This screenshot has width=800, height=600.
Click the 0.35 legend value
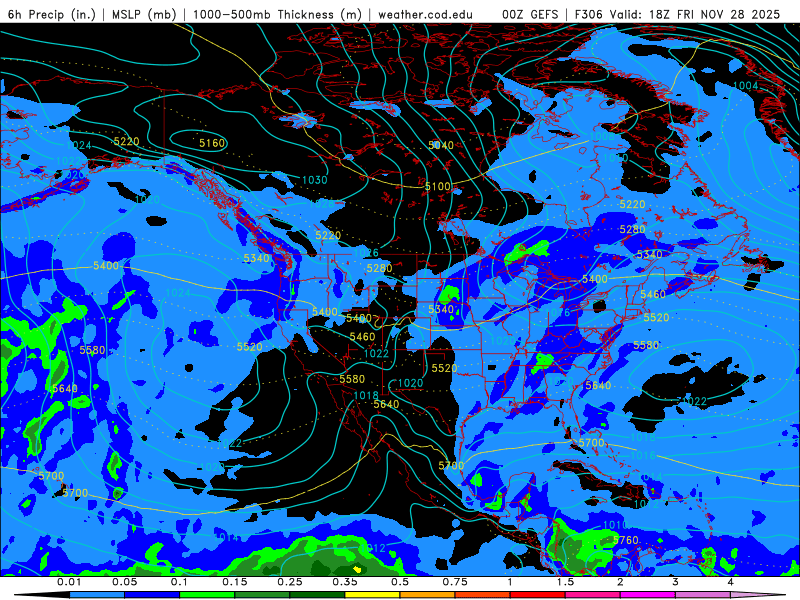point(345,582)
